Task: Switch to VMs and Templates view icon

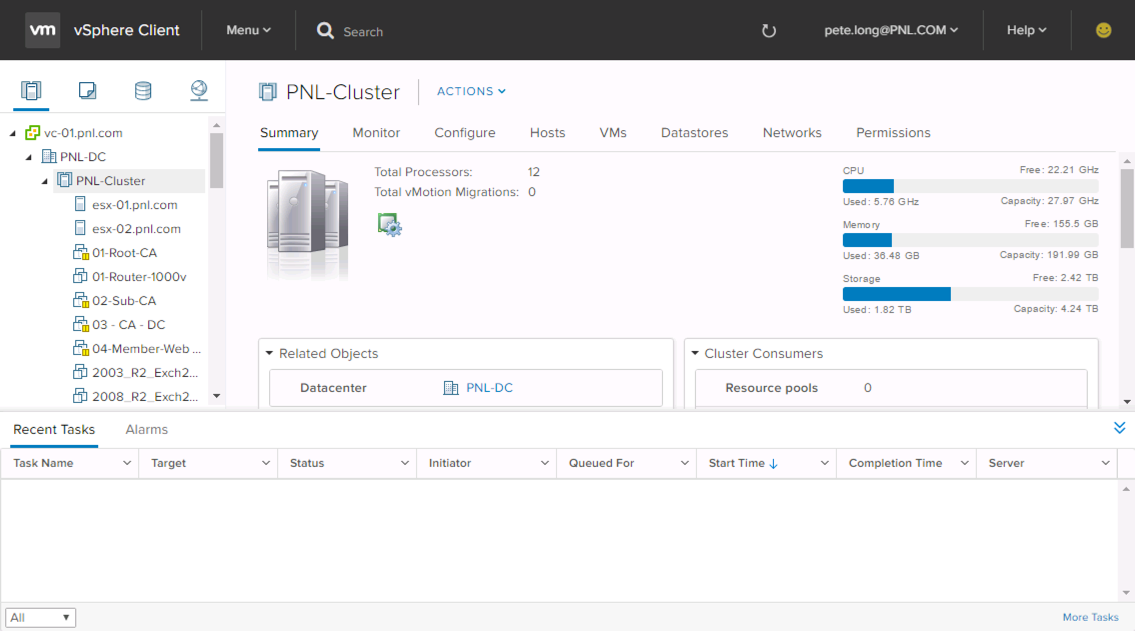Action: pyautogui.click(x=87, y=90)
